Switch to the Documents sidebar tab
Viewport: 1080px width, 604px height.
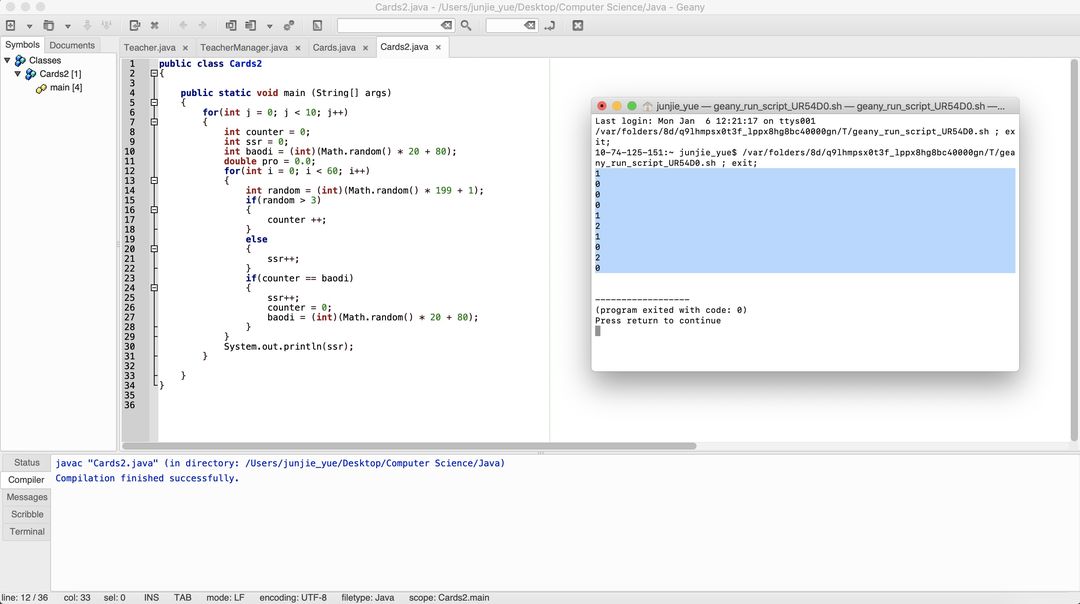(72, 45)
